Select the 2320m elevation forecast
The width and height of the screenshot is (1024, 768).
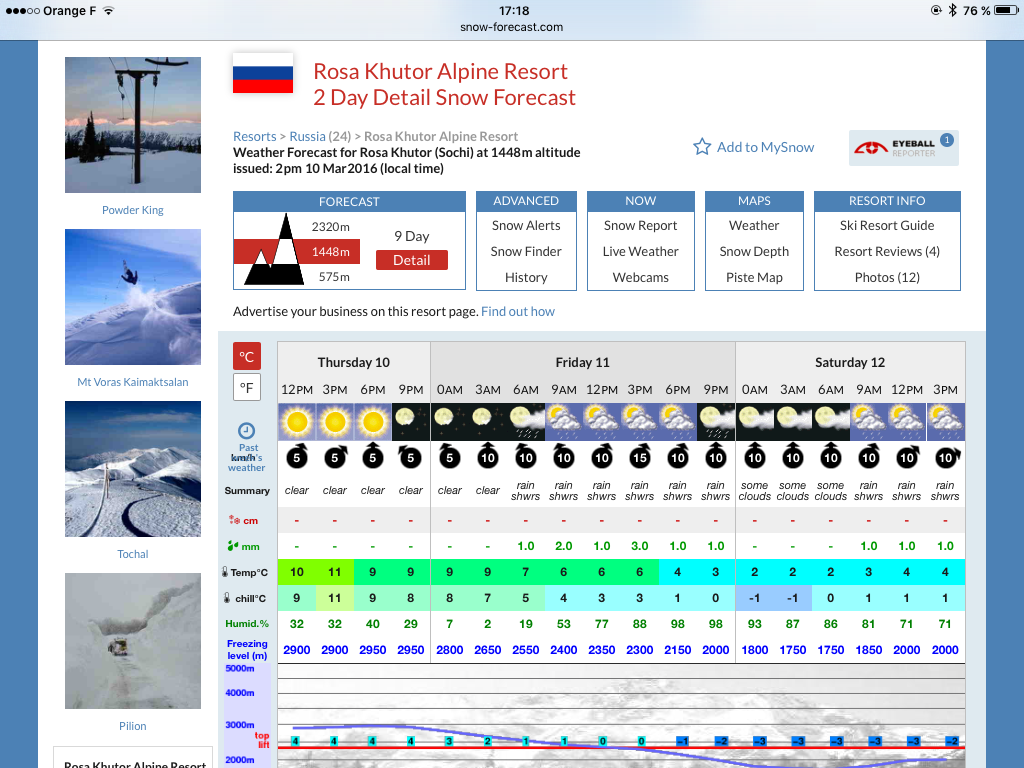[x=330, y=227]
